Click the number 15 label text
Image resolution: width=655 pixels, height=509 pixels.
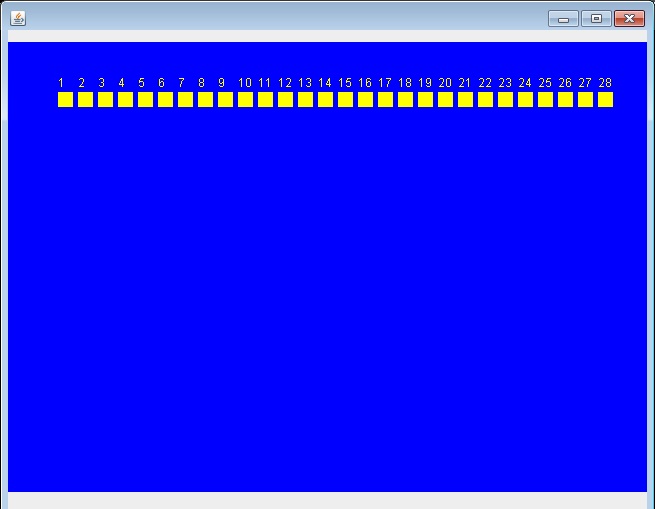345,83
